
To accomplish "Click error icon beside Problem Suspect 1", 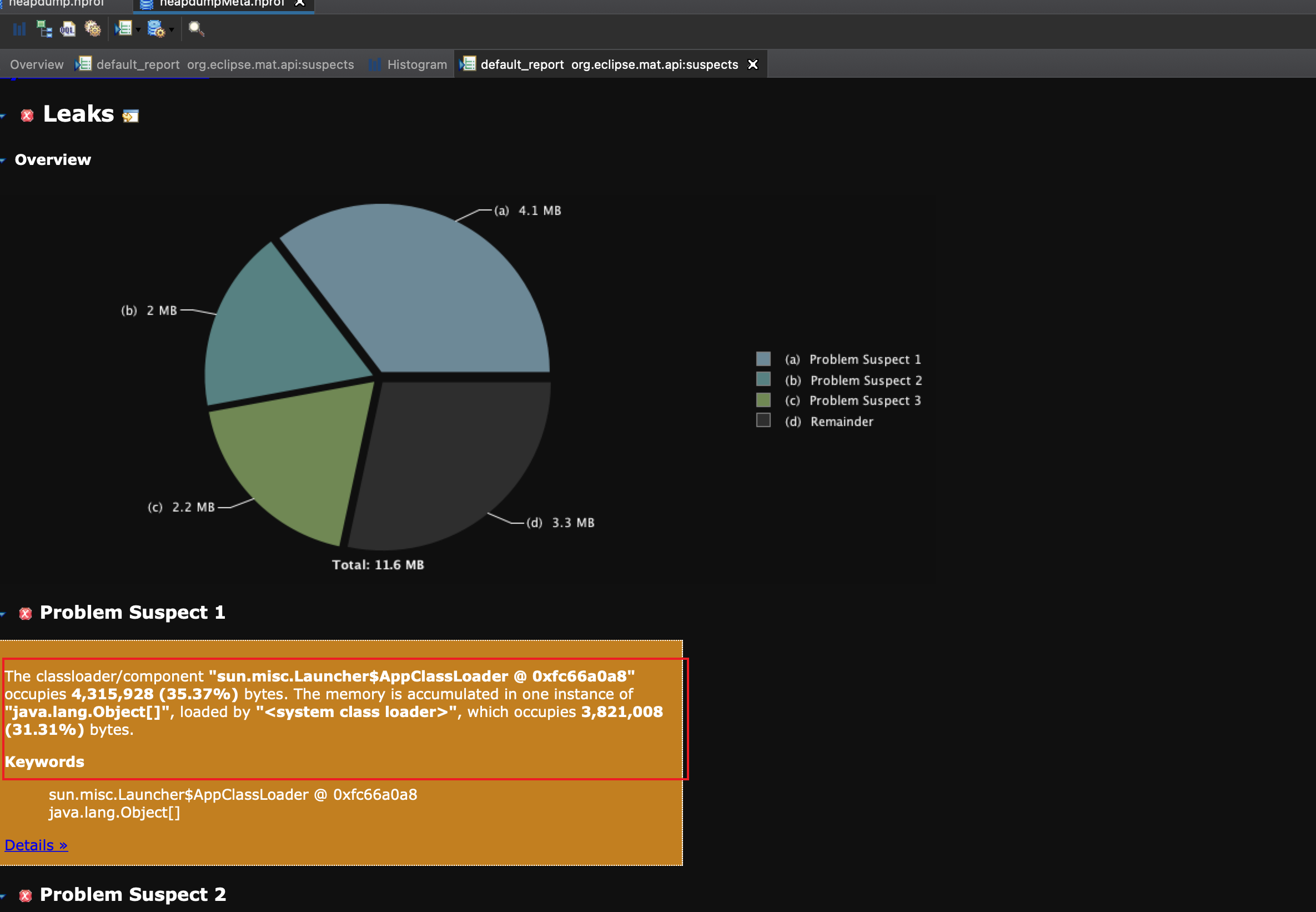I will coord(25,614).
